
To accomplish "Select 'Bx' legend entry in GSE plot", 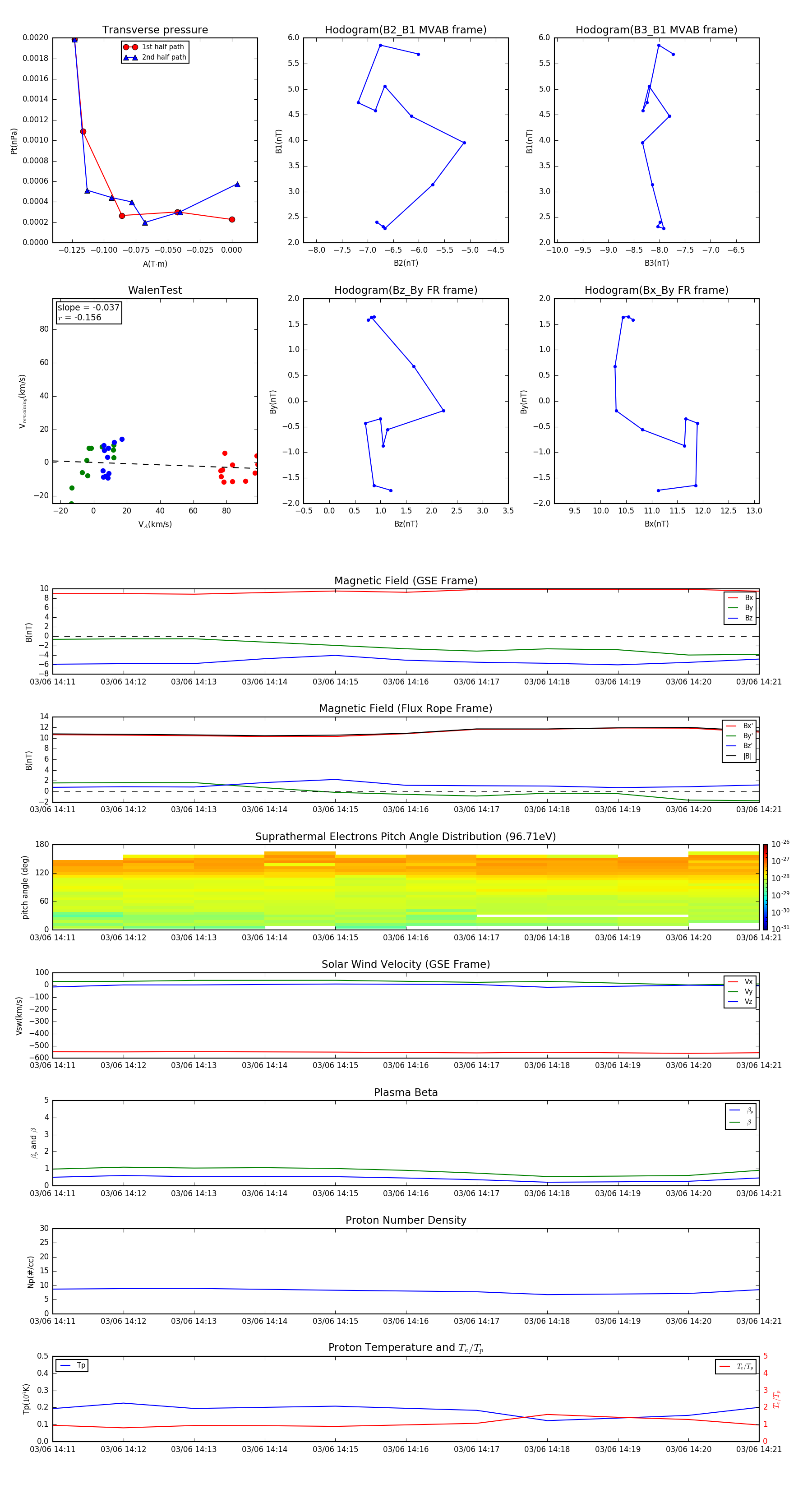I will coord(741,598).
